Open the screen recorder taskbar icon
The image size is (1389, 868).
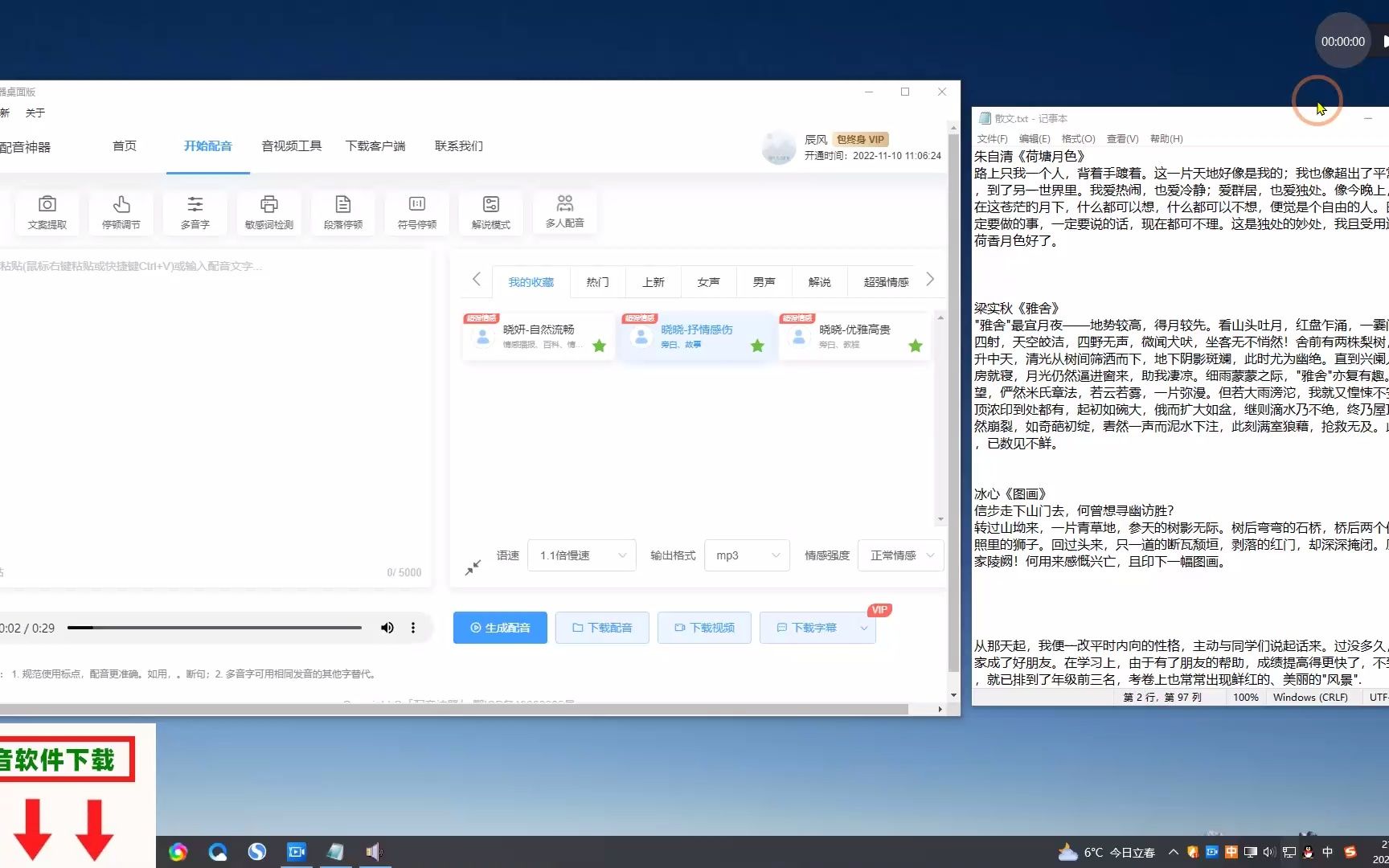point(297,851)
